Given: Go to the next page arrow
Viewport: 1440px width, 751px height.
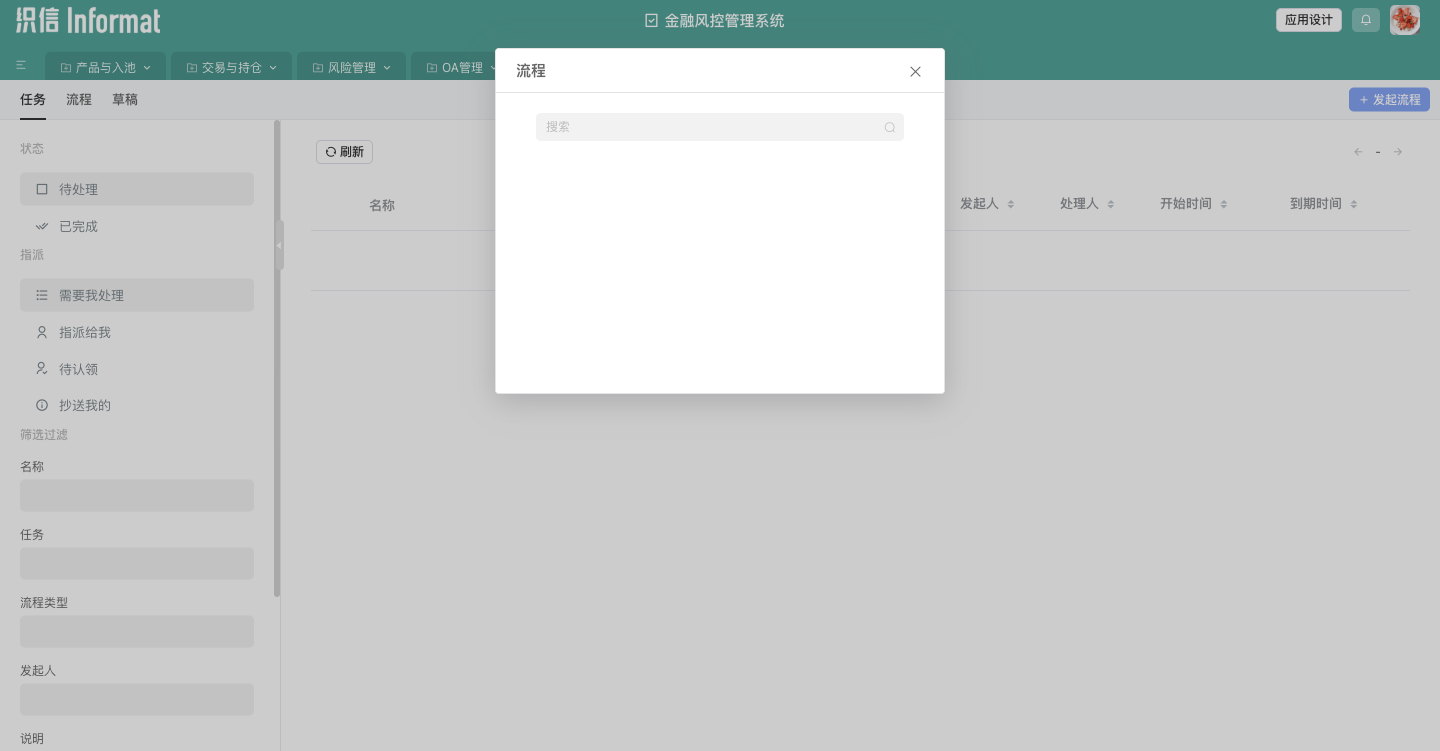Looking at the screenshot, I should coord(1398,152).
